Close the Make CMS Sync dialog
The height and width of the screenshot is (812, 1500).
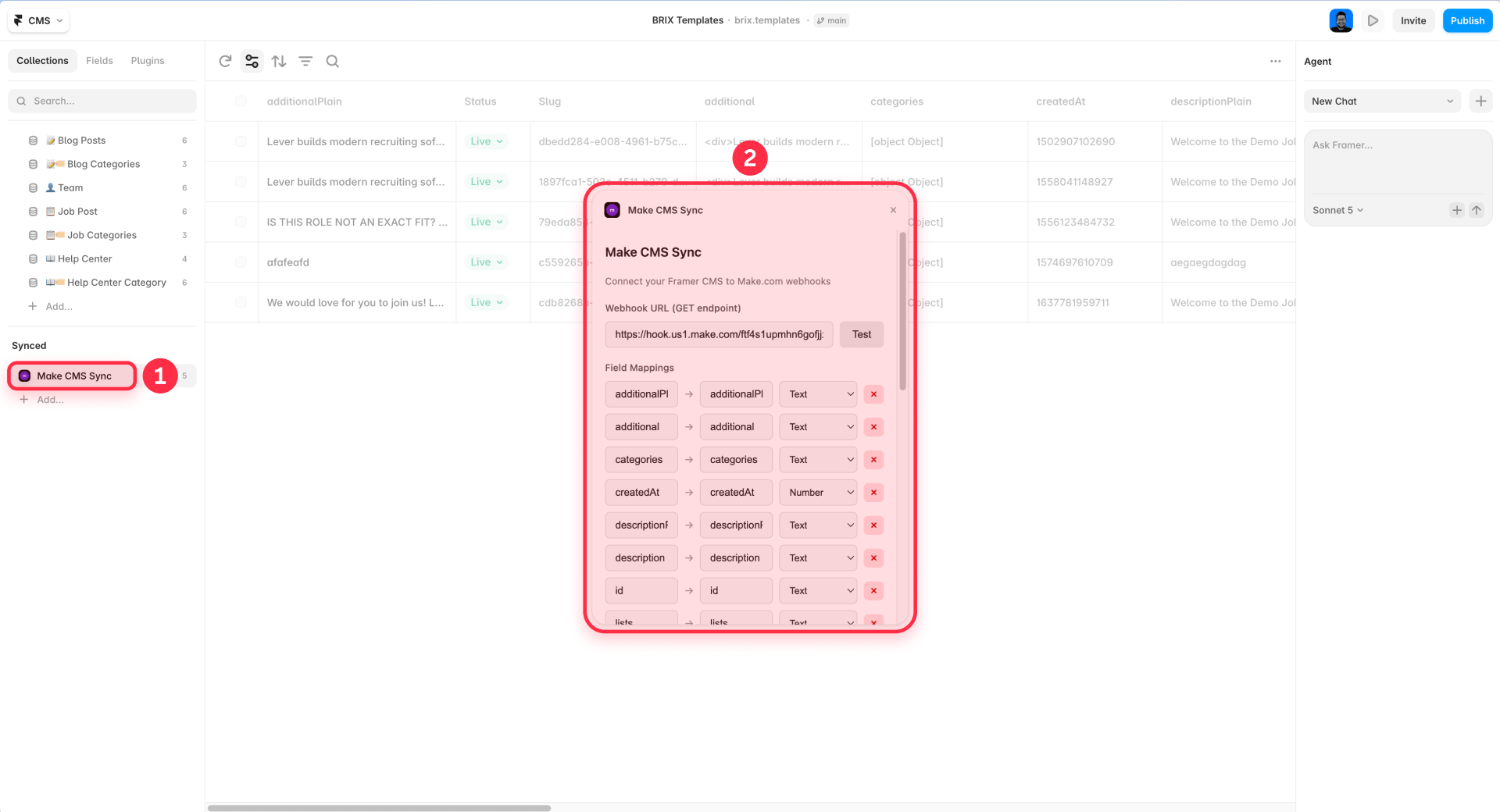pos(893,210)
